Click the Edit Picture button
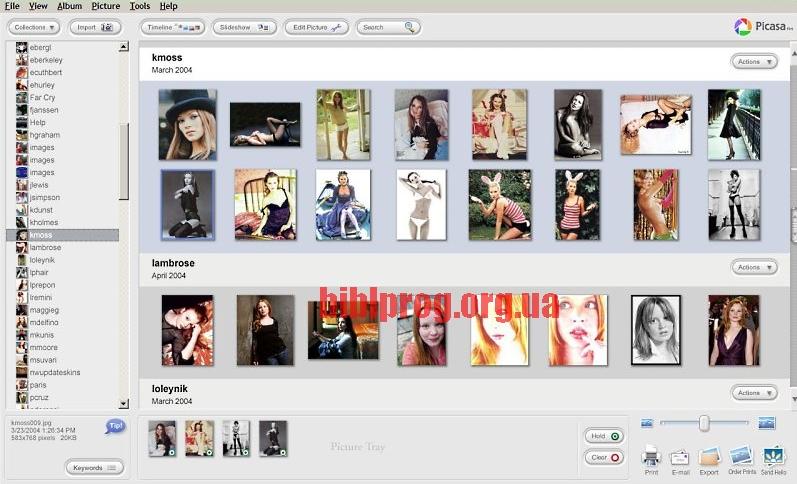The height and width of the screenshot is (484, 797). point(317,27)
